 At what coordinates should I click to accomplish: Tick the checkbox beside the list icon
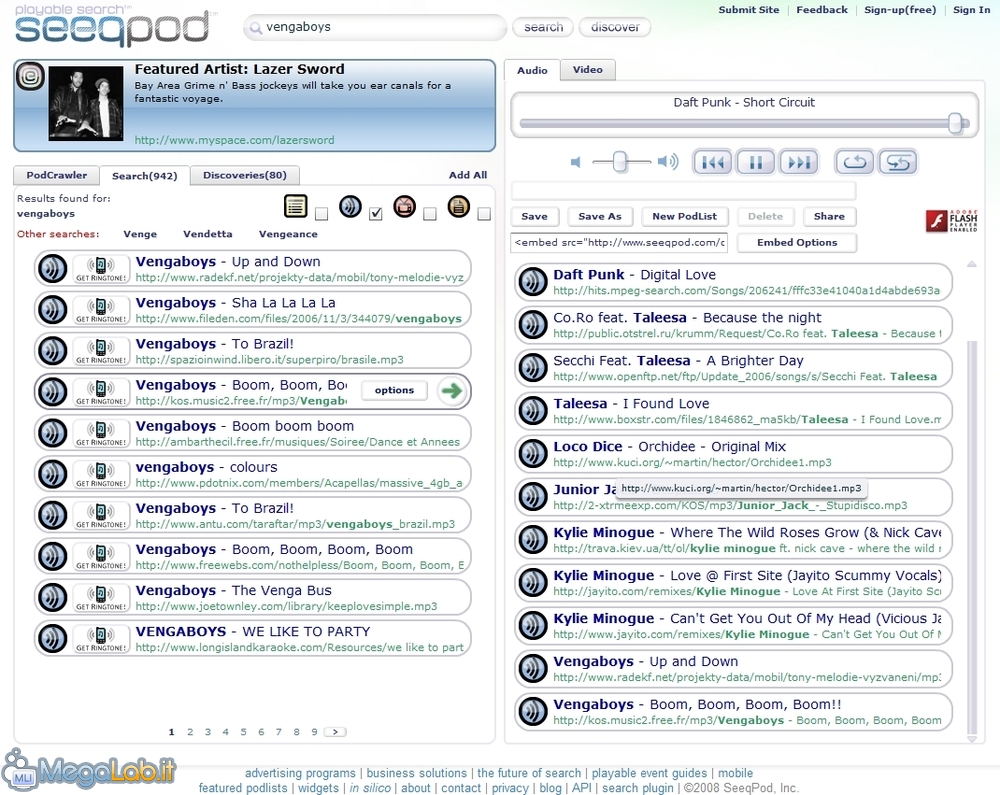point(321,214)
